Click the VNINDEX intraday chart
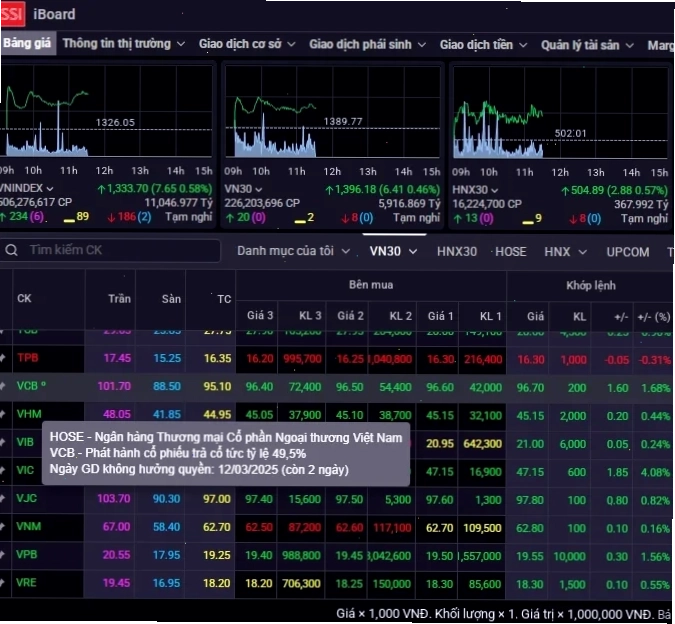The height and width of the screenshot is (624, 675). pos(106,111)
